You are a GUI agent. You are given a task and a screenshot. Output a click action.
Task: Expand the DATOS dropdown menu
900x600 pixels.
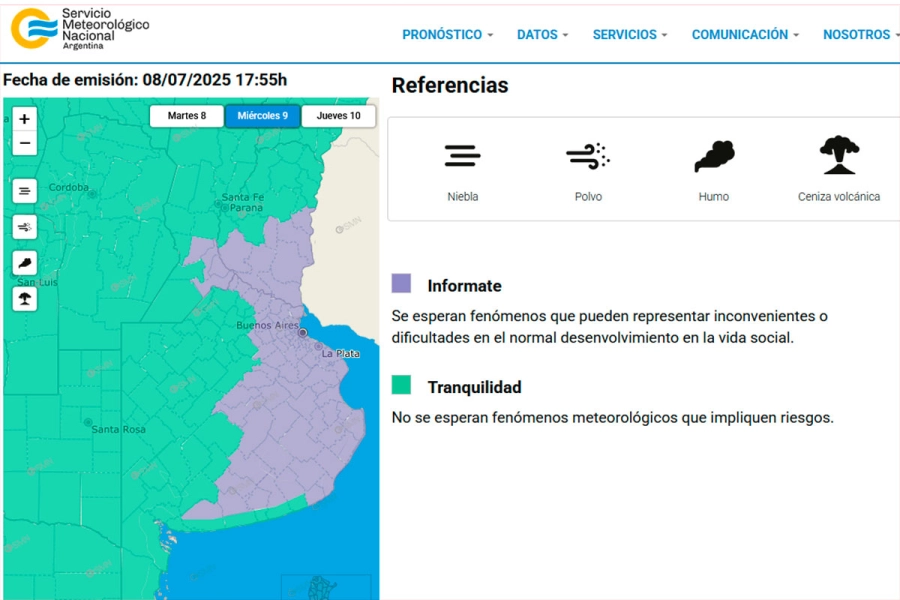(x=542, y=35)
